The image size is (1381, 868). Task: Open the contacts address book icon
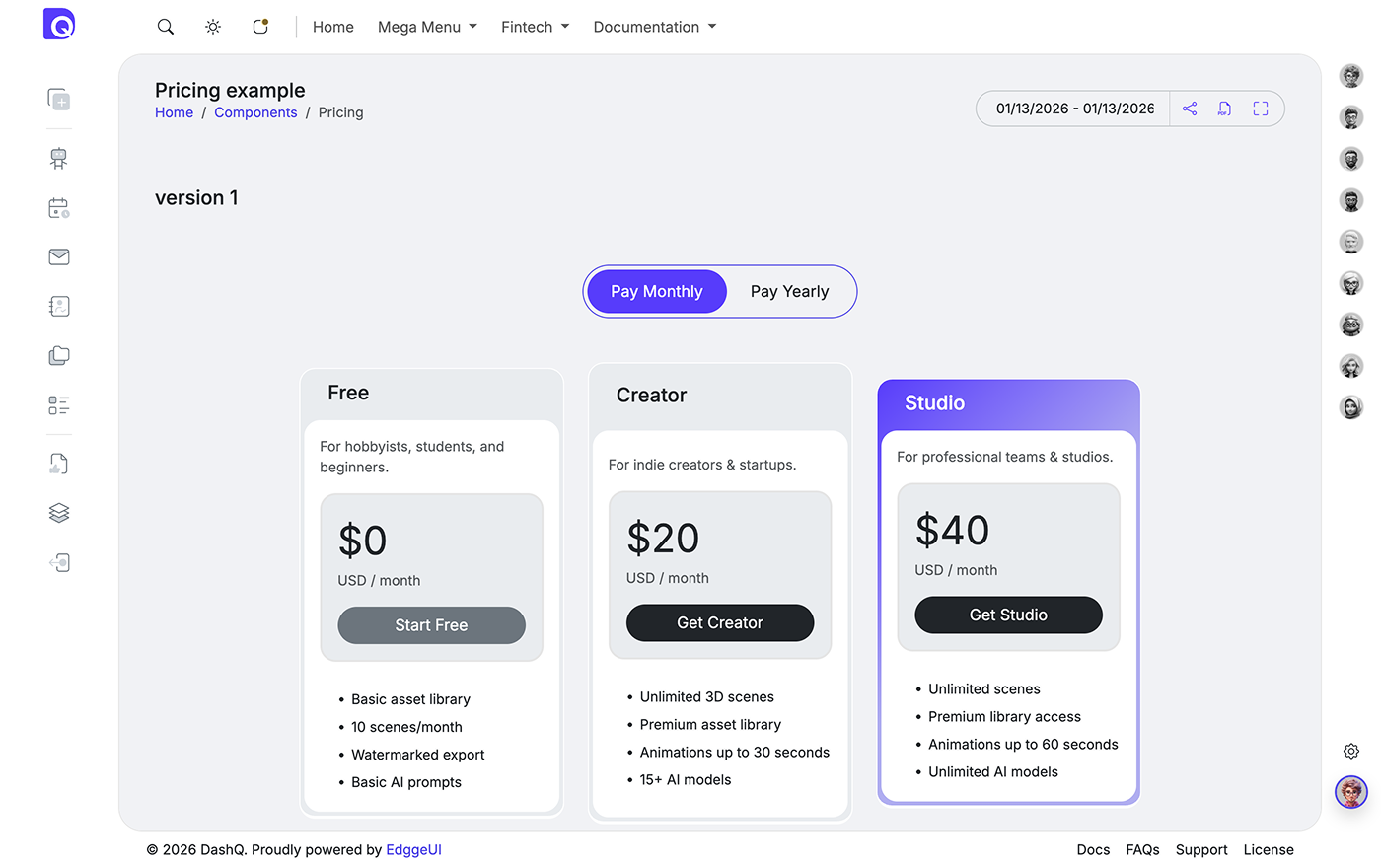(x=58, y=306)
